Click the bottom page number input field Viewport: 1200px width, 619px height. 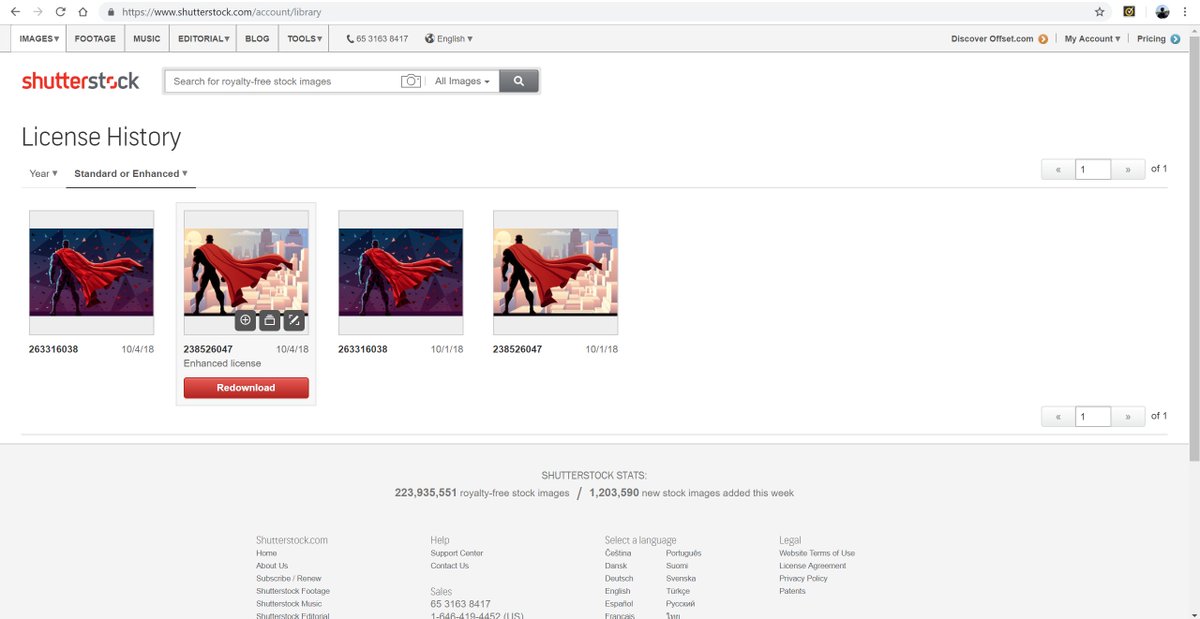1093,416
